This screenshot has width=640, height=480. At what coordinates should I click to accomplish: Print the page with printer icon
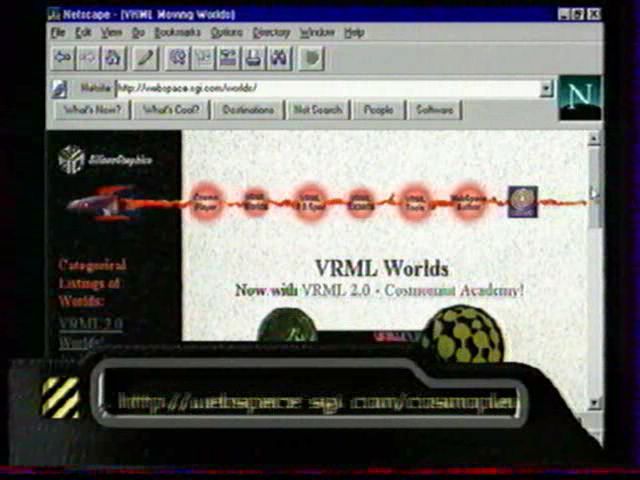(x=253, y=58)
